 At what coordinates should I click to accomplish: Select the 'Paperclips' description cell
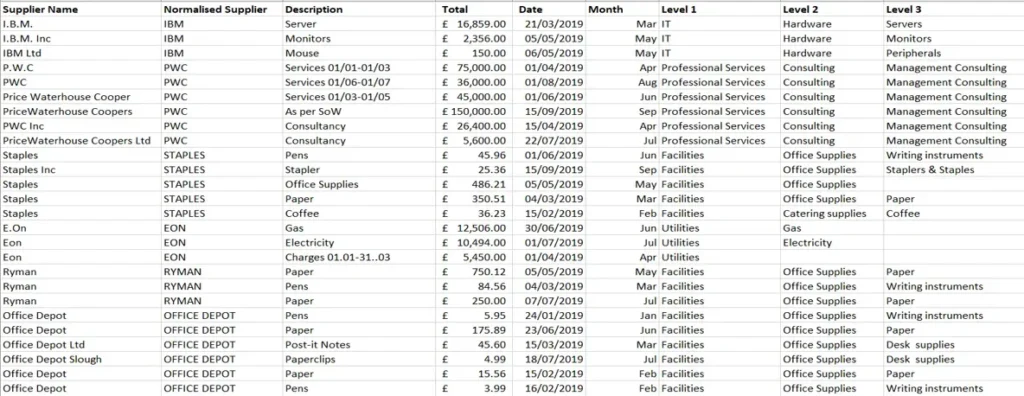(360, 359)
